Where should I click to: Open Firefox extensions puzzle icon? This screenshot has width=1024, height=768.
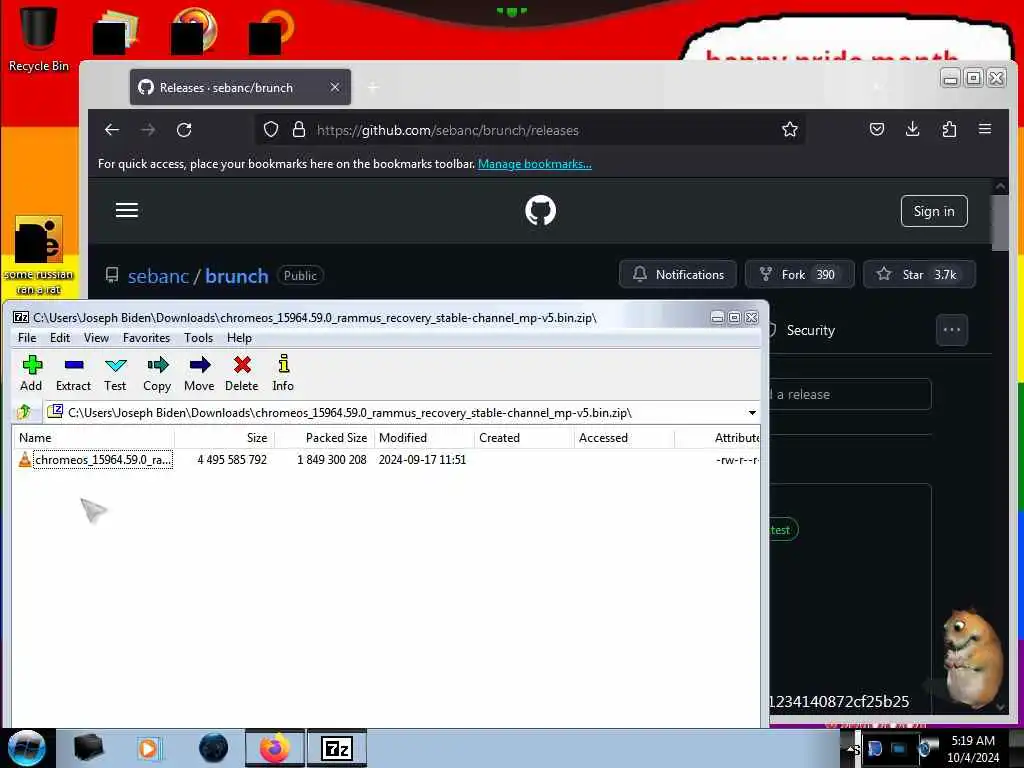coord(949,129)
